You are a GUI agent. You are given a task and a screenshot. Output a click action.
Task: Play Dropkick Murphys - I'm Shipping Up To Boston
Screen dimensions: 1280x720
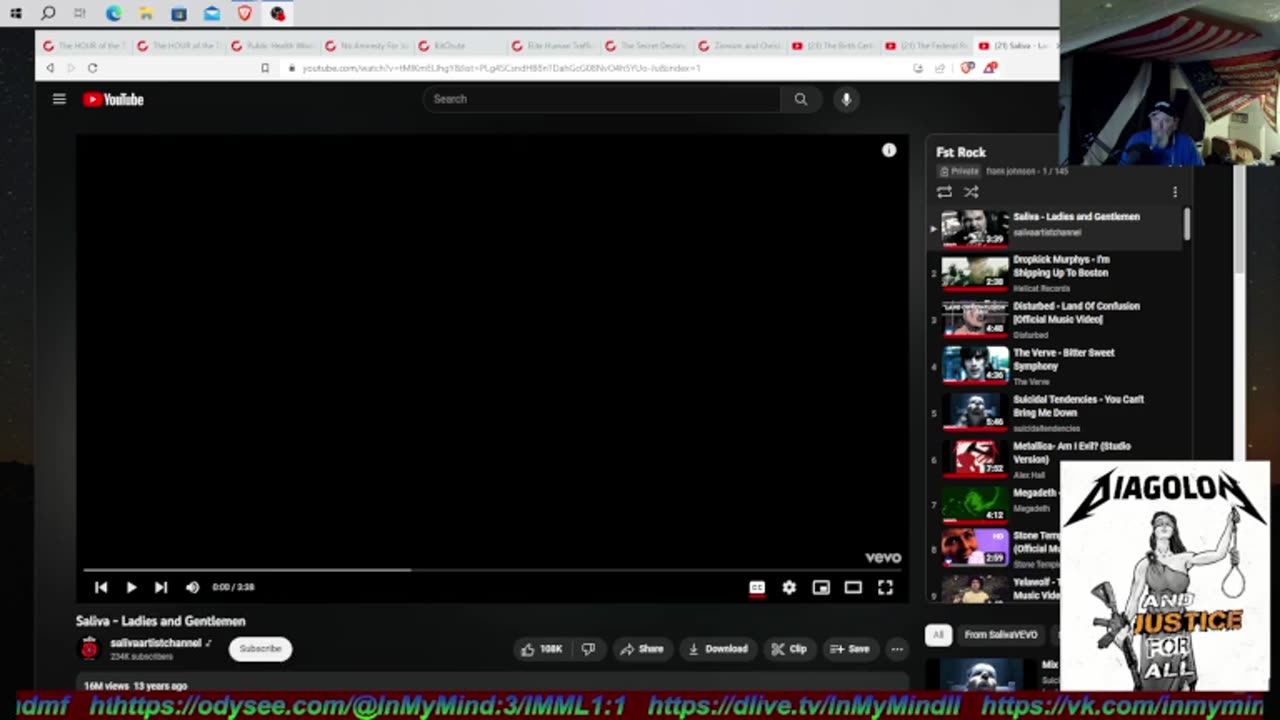click(1055, 272)
